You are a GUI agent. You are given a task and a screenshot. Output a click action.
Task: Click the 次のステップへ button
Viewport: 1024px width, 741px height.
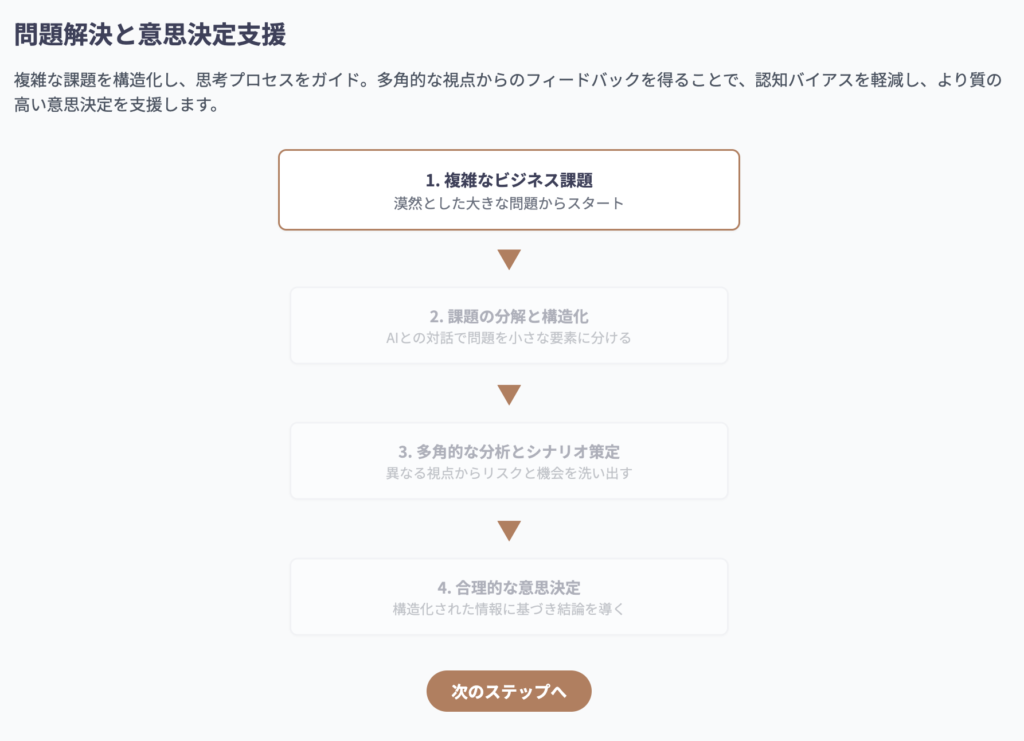pyautogui.click(x=509, y=691)
